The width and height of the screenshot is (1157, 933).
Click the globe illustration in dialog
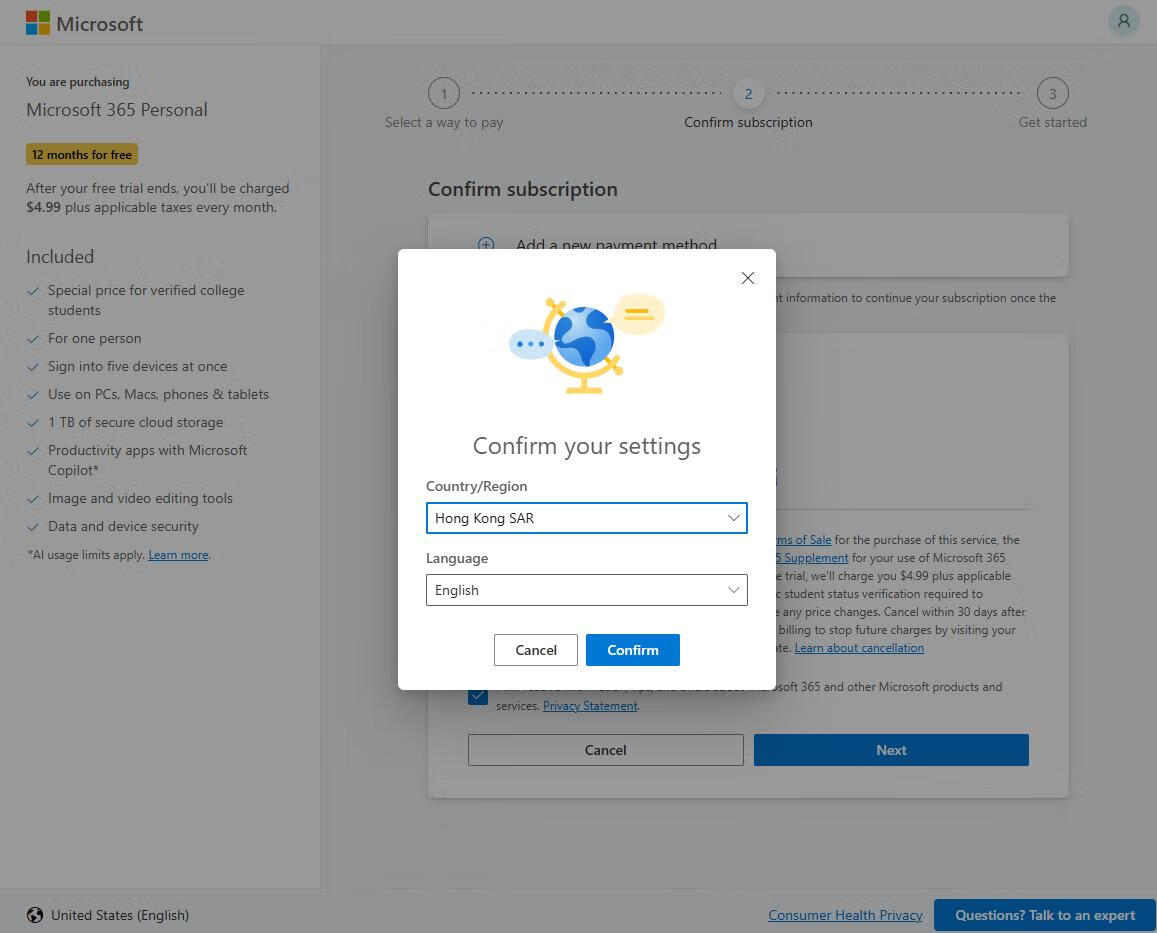tap(585, 340)
